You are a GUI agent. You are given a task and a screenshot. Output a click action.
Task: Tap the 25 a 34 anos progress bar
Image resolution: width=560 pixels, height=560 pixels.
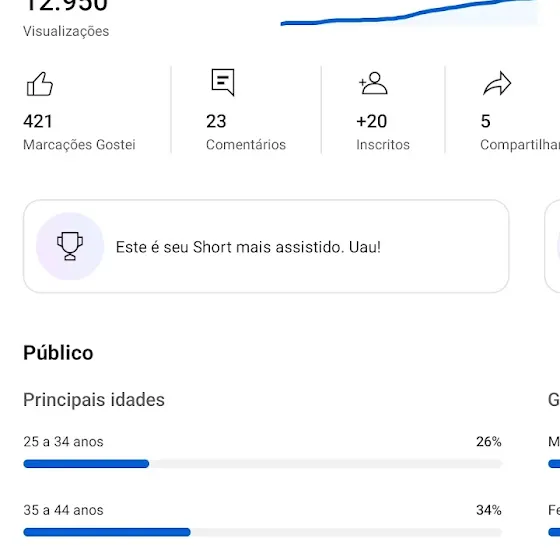tap(263, 464)
